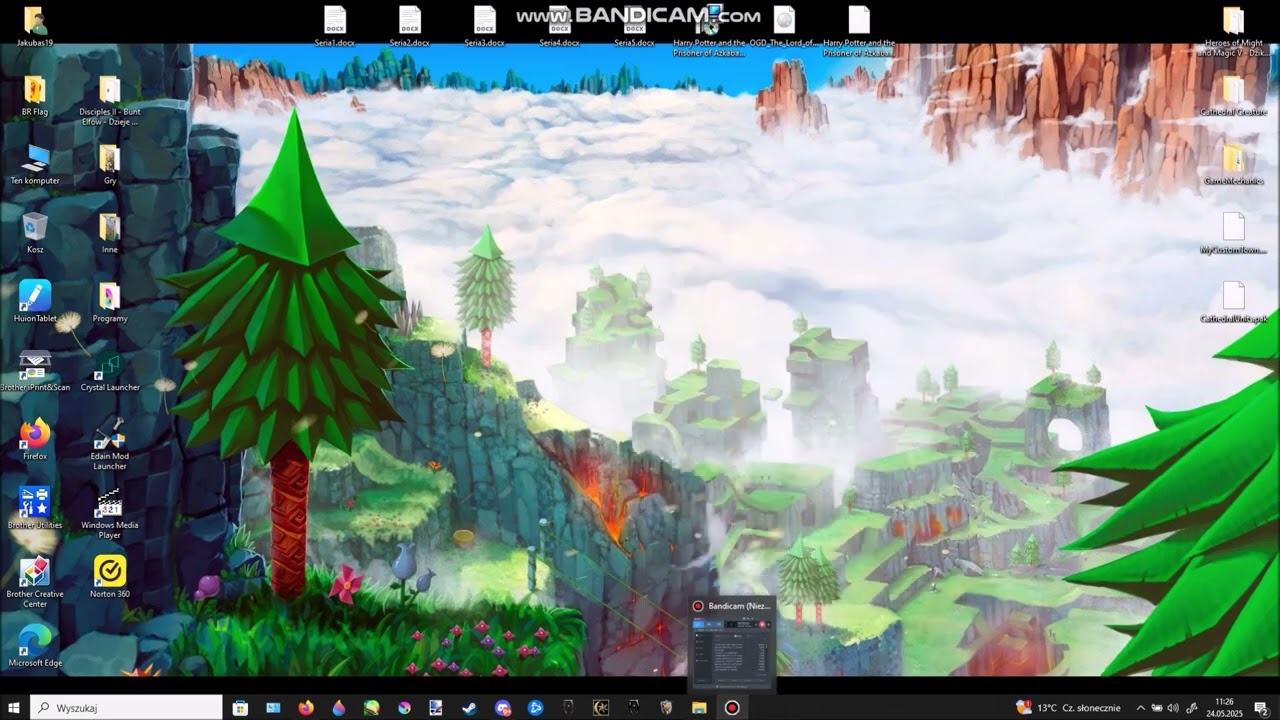The width and height of the screenshot is (1280, 720).
Task: Open the clock showing 11:26 24.05.2025
Action: pyautogui.click(x=1224, y=707)
